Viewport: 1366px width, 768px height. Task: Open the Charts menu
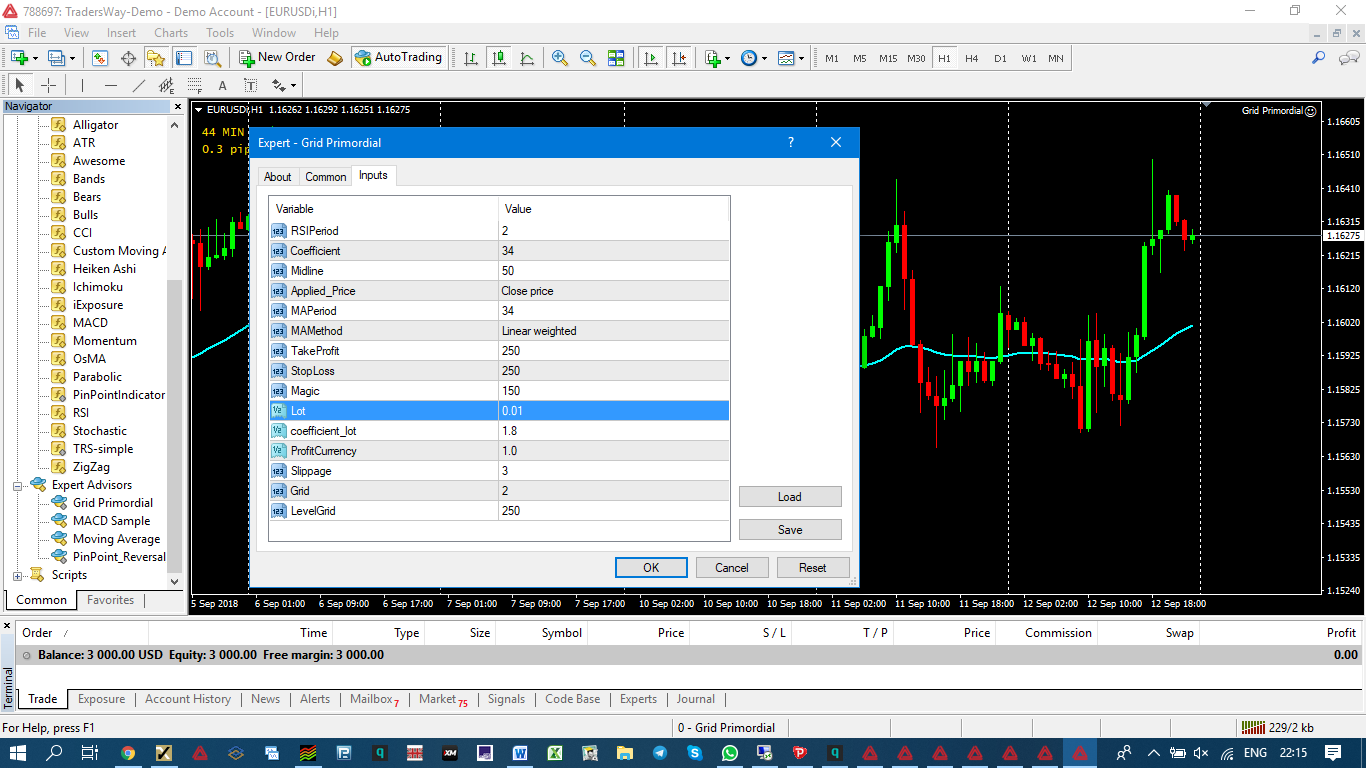171,33
